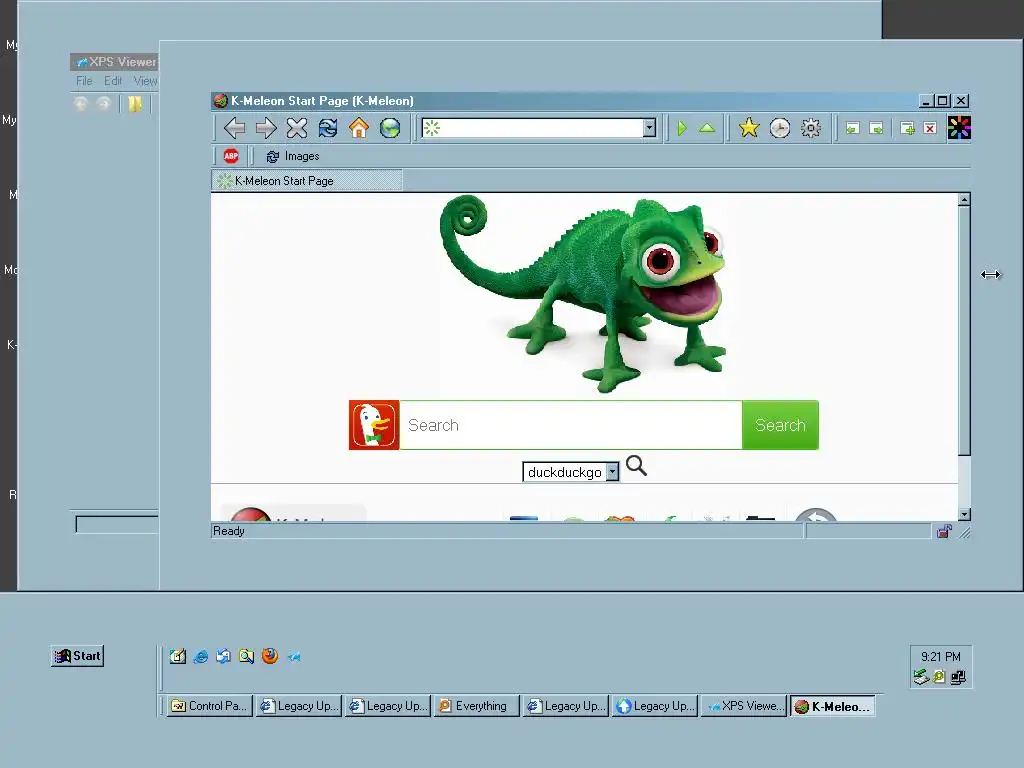Click the Forward icon in the XPS Viewer toolbar
Screen dimensions: 1024x768
(104, 104)
